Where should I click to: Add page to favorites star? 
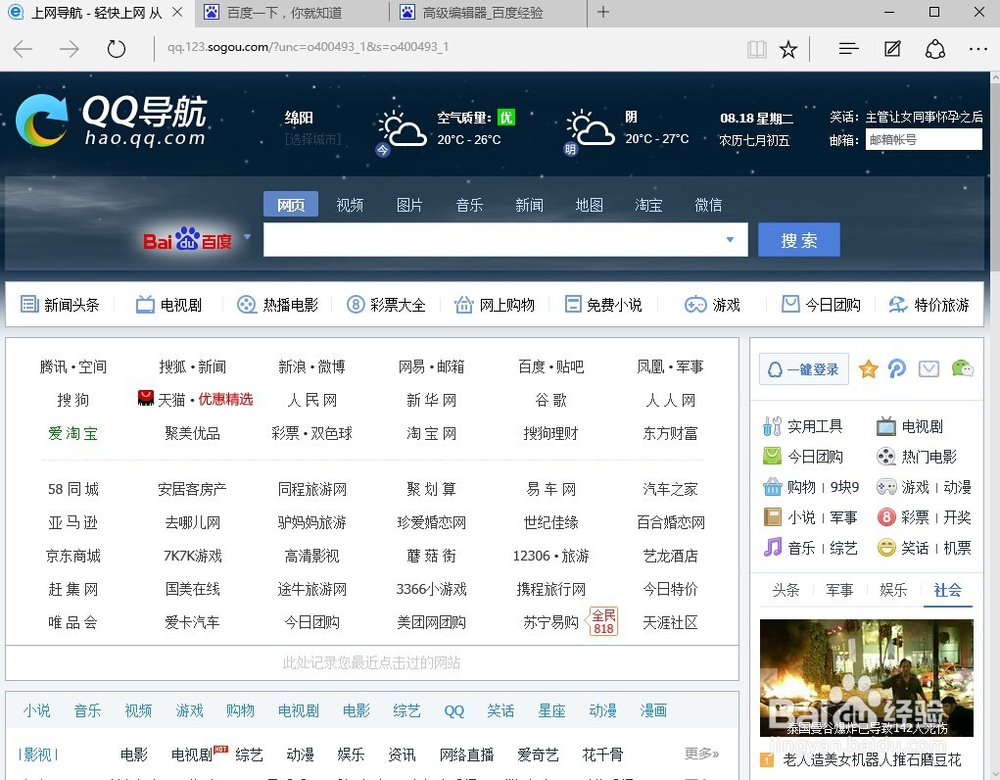[x=788, y=49]
